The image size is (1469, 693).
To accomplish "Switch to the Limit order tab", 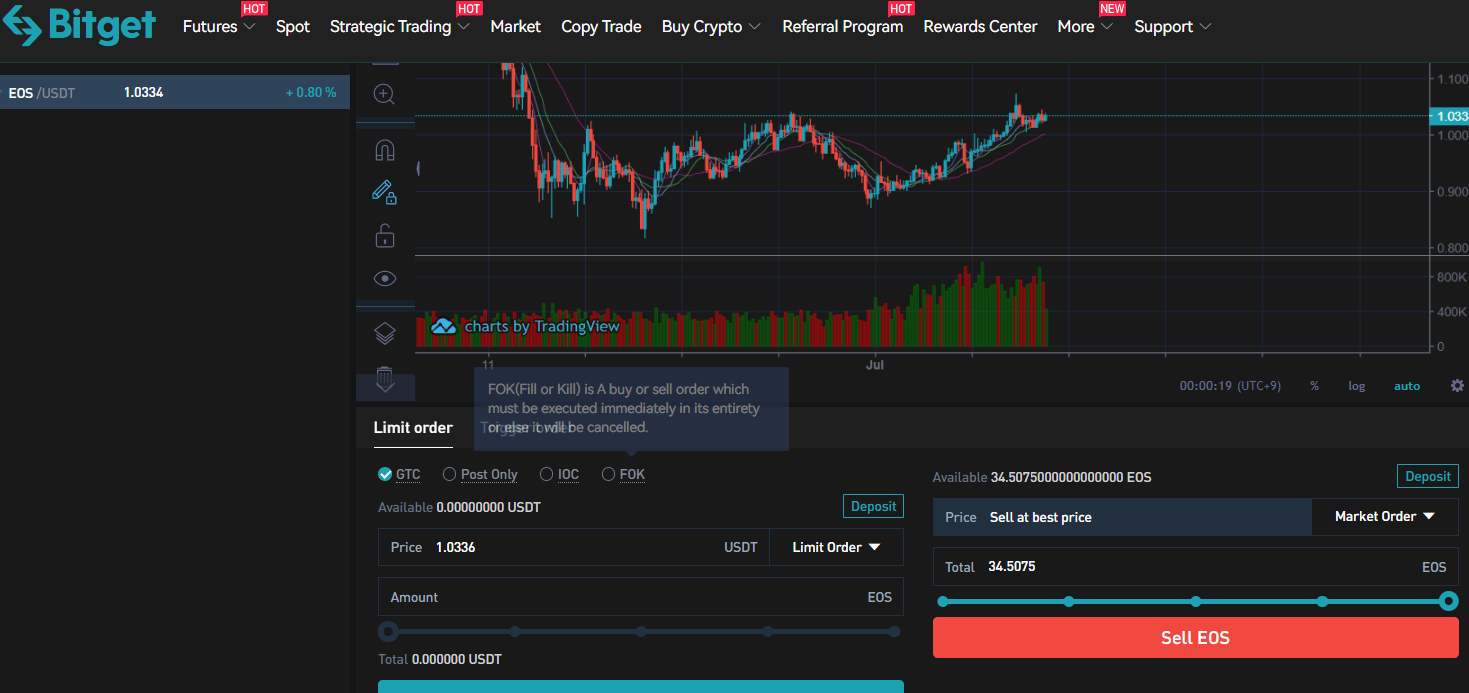I will pos(413,428).
